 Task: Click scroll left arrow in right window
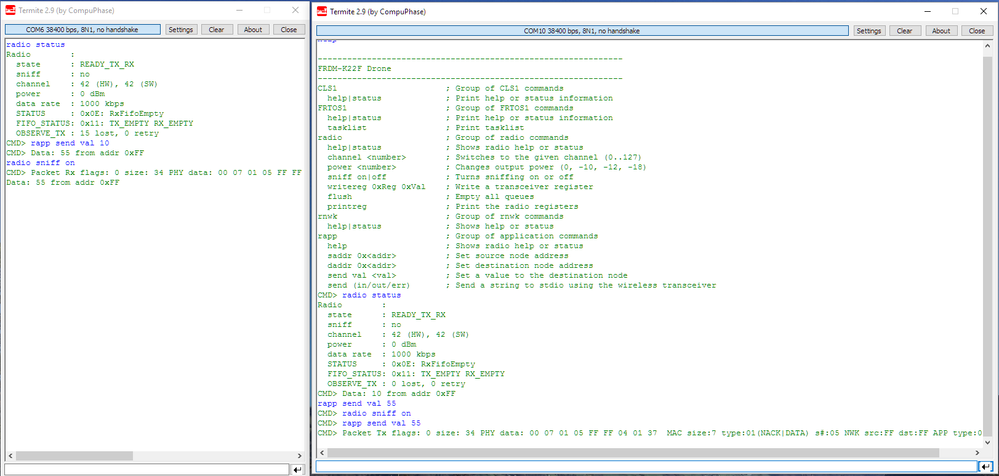tap(321, 452)
